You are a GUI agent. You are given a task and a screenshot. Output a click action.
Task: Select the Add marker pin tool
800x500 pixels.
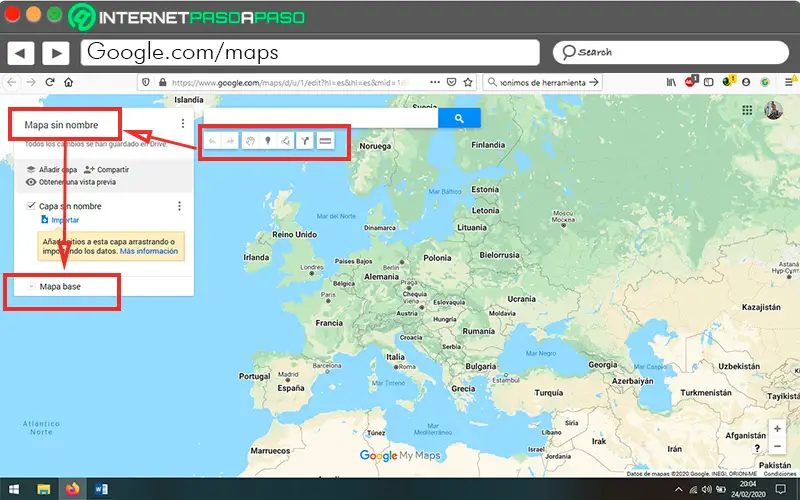point(268,141)
